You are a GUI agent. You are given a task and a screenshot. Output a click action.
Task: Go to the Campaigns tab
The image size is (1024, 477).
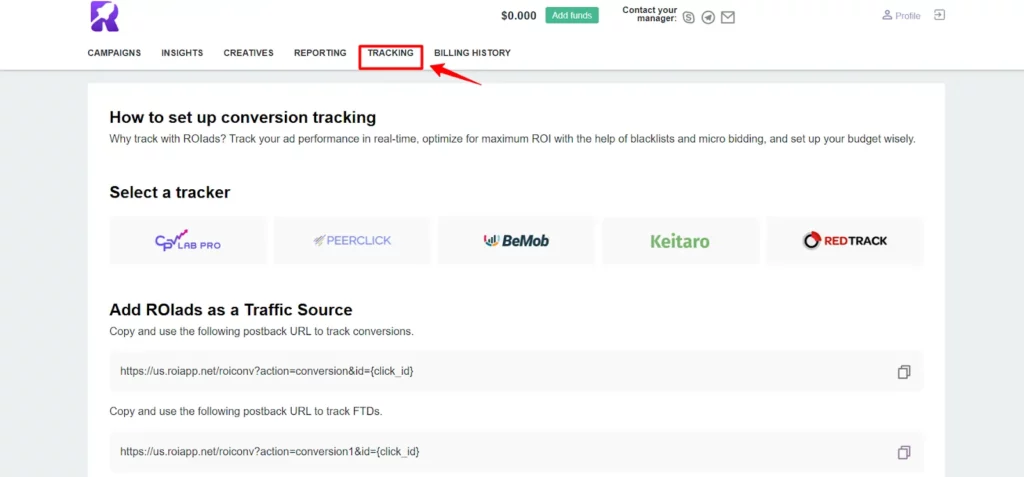114,53
